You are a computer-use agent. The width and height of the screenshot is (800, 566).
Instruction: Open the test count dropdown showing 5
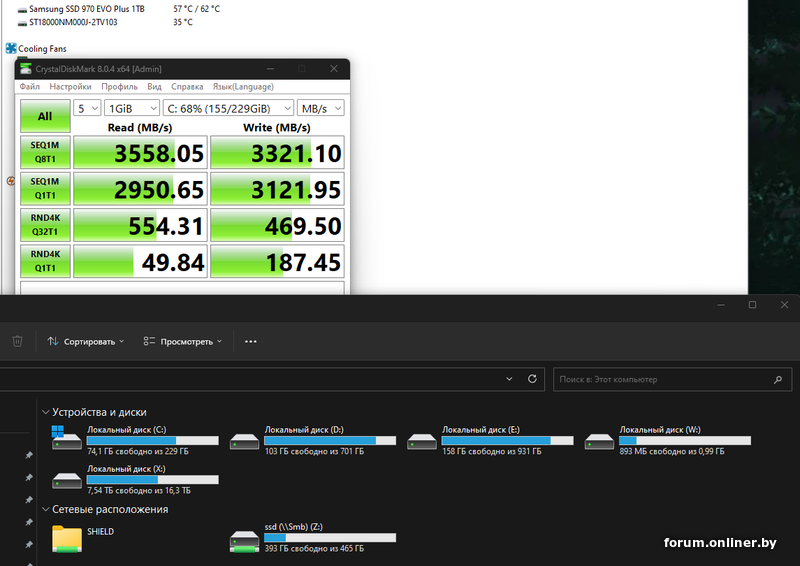pyautogui.click(x=88, y=107)
